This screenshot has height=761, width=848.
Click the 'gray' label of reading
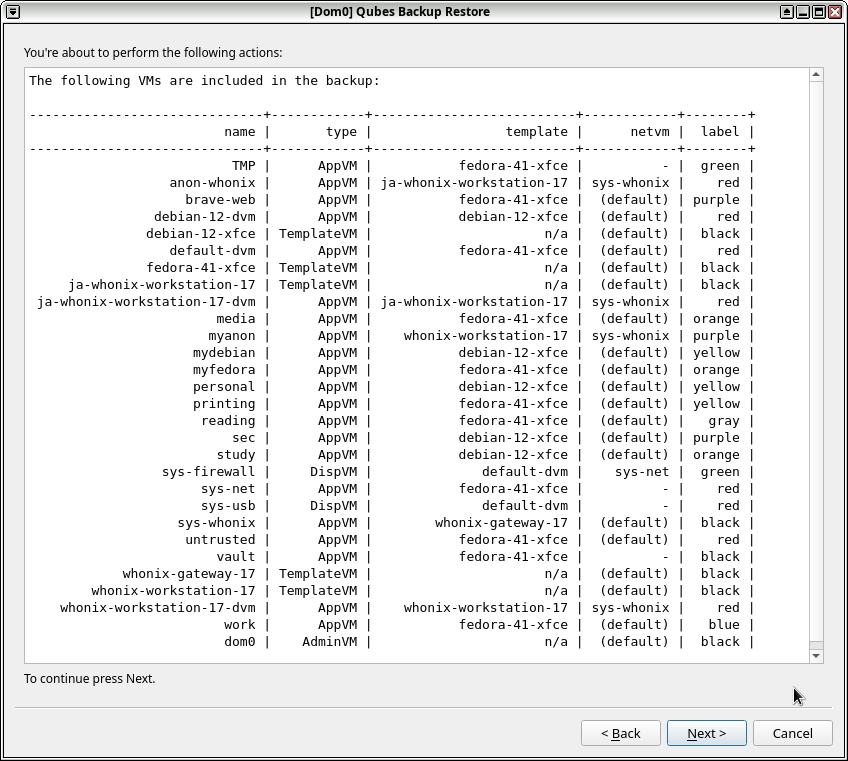[724, 421]
